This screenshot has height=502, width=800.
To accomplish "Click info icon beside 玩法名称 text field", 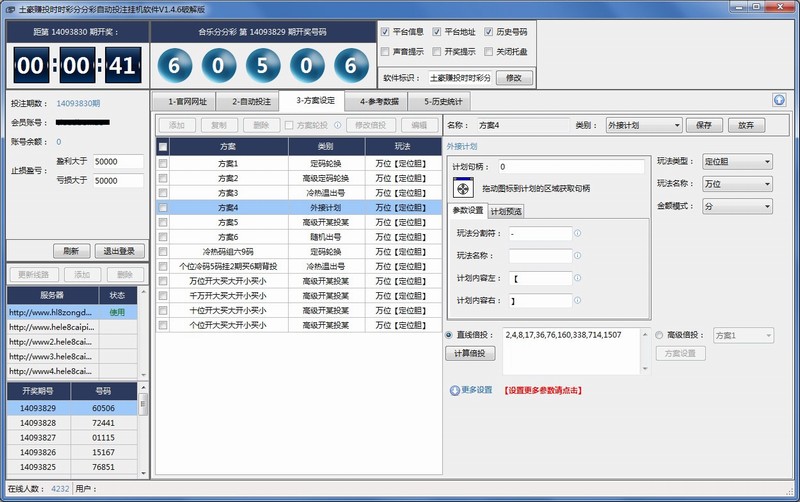I will tap(578, 256).
